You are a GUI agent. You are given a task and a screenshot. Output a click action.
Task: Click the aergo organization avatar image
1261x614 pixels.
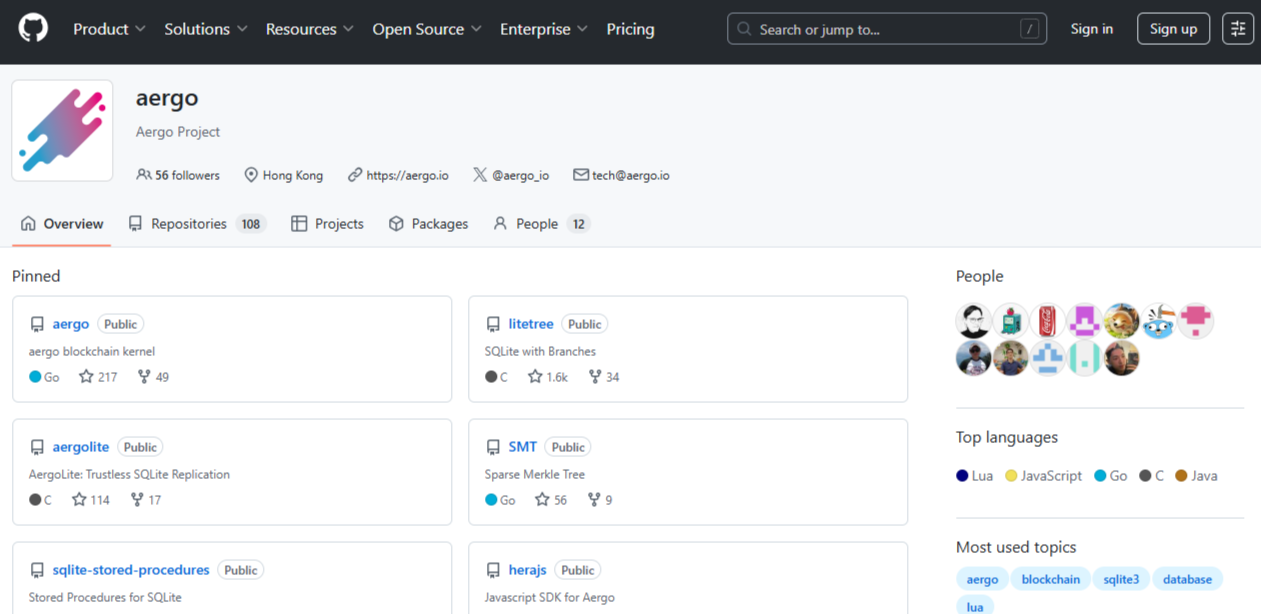coord(62,131)
